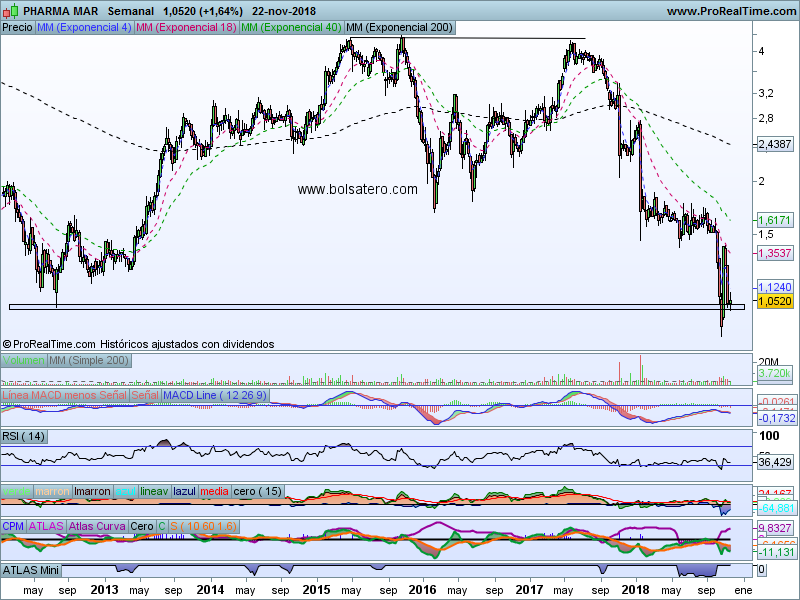This screenshot has width=800, height=600.
Task: Click the yellow 1,0520 current price tag
Action: pos(775,301)
